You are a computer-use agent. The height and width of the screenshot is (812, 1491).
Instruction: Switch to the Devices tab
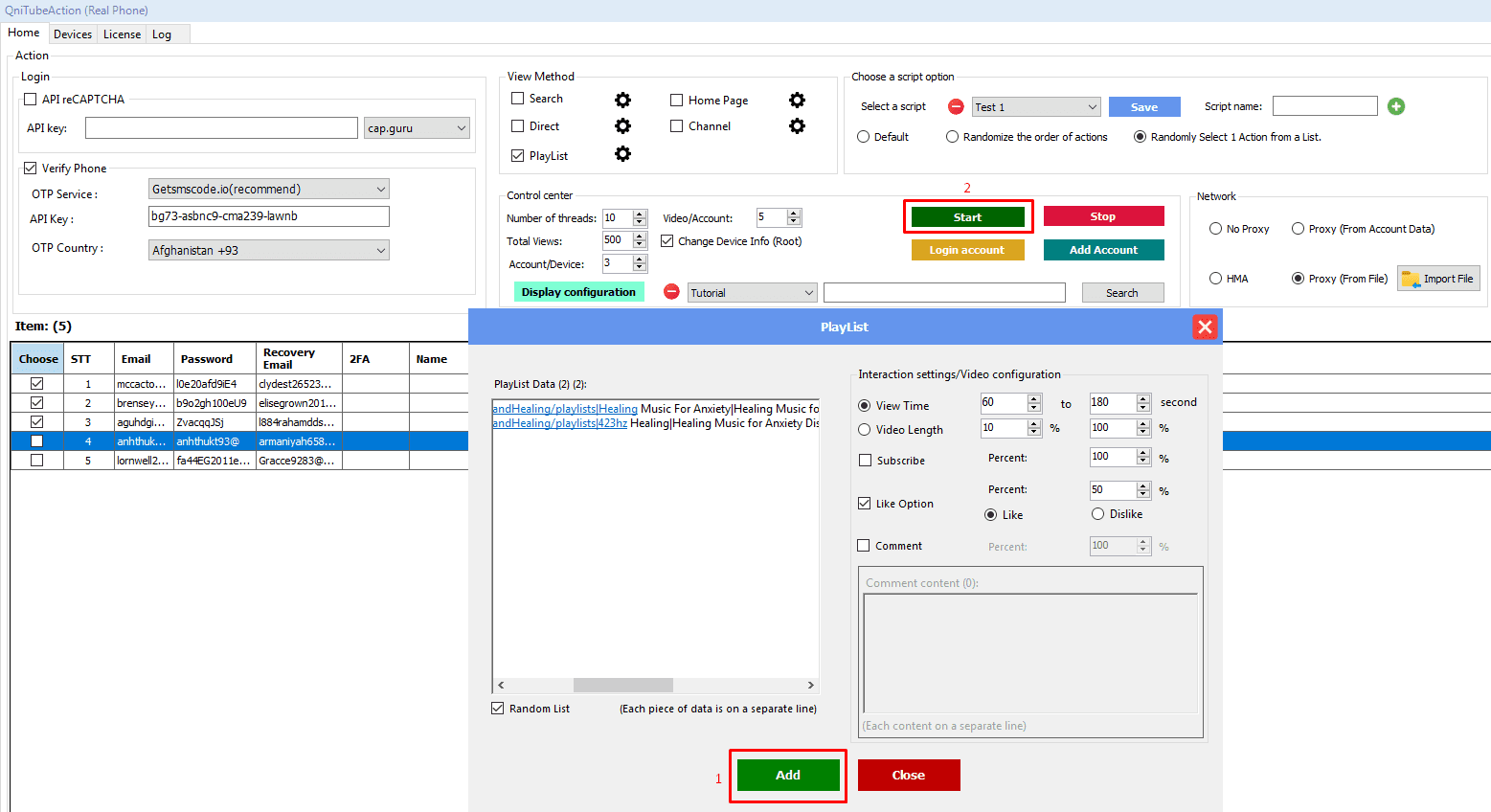73,34
